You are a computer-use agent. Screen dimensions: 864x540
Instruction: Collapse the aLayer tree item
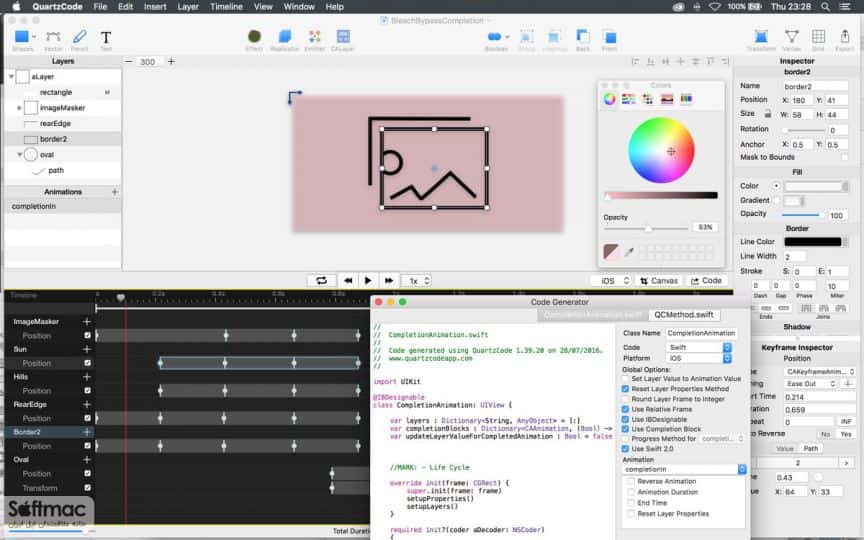(x=11, y=77)
